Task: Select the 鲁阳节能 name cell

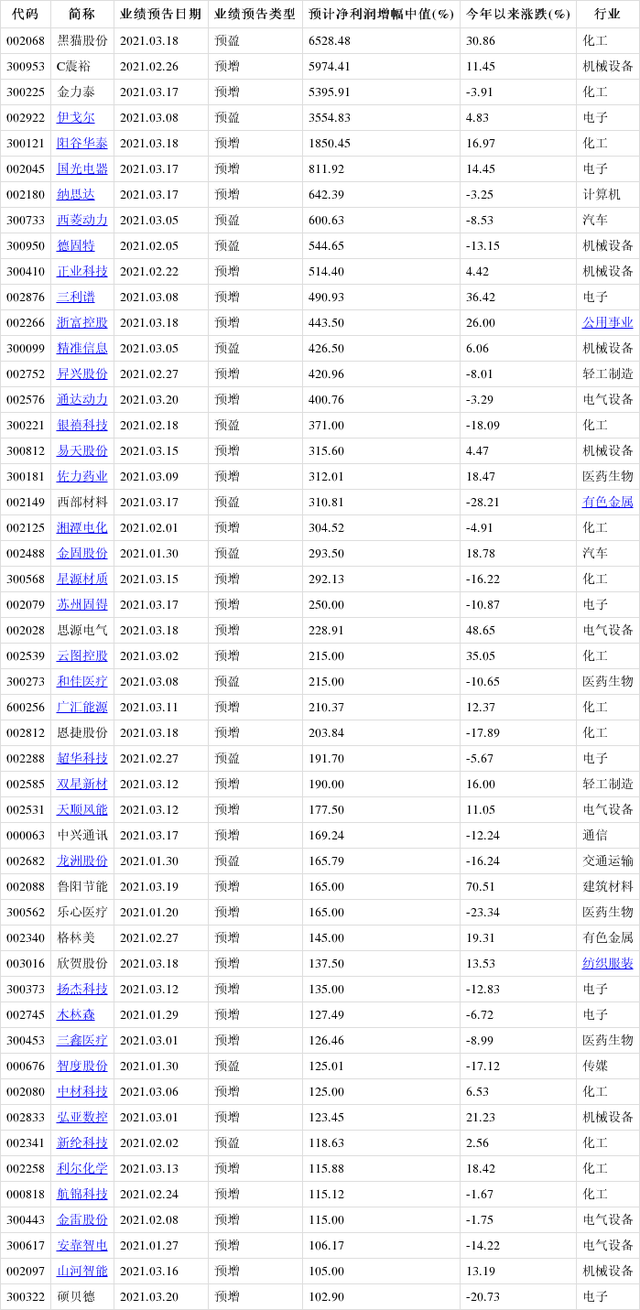Action: 82,886
